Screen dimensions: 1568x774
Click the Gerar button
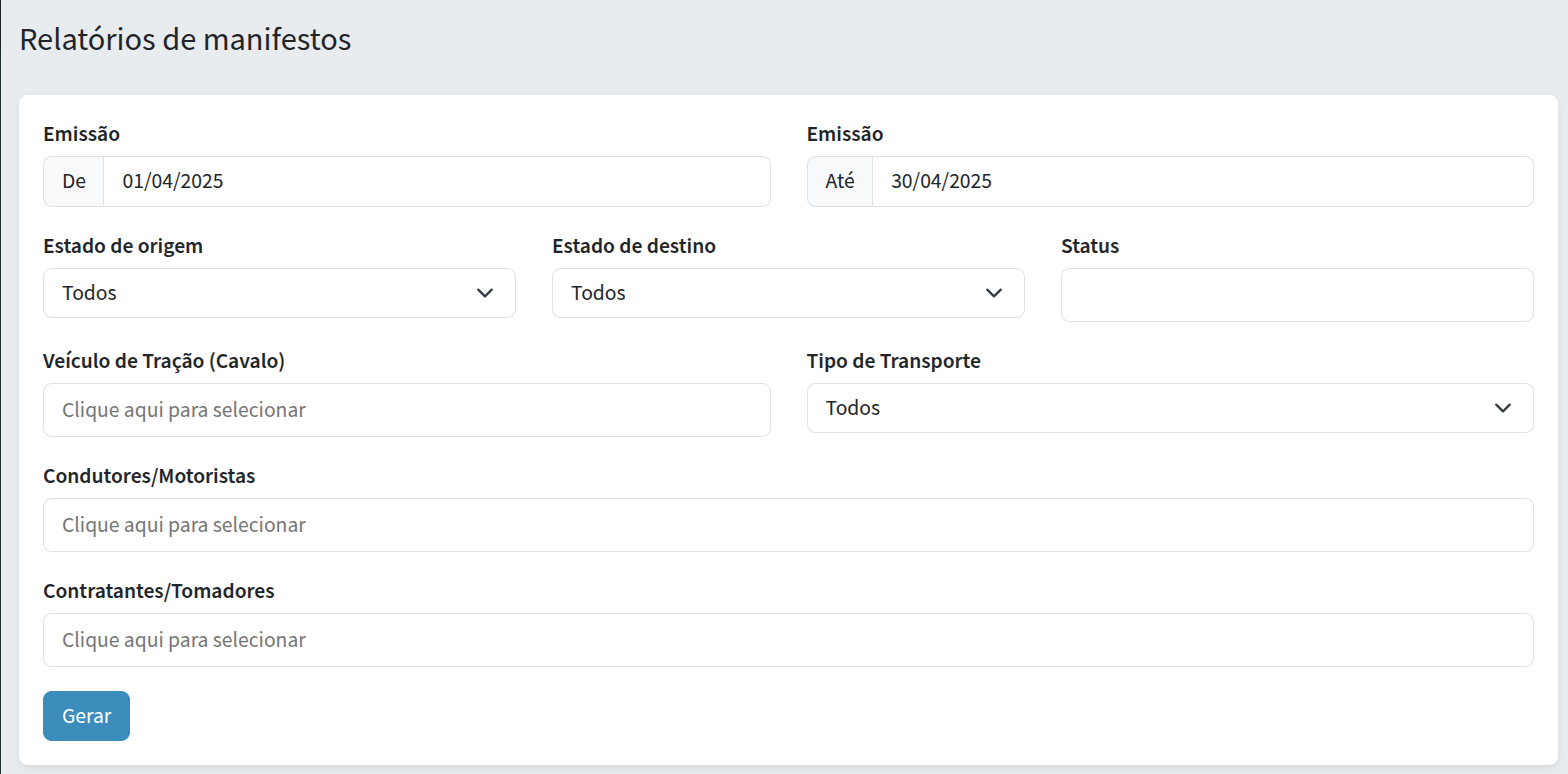tap(86, 716)
